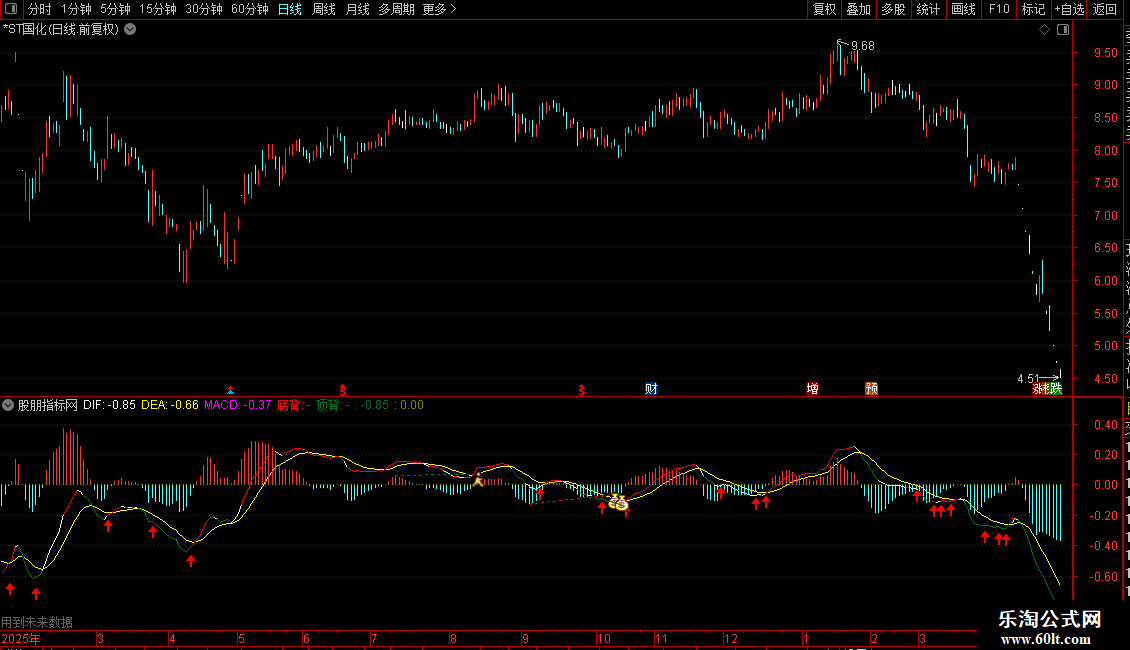Click the 顶背 divergence label
The image size is (1130, 650).
coord(332,405)
